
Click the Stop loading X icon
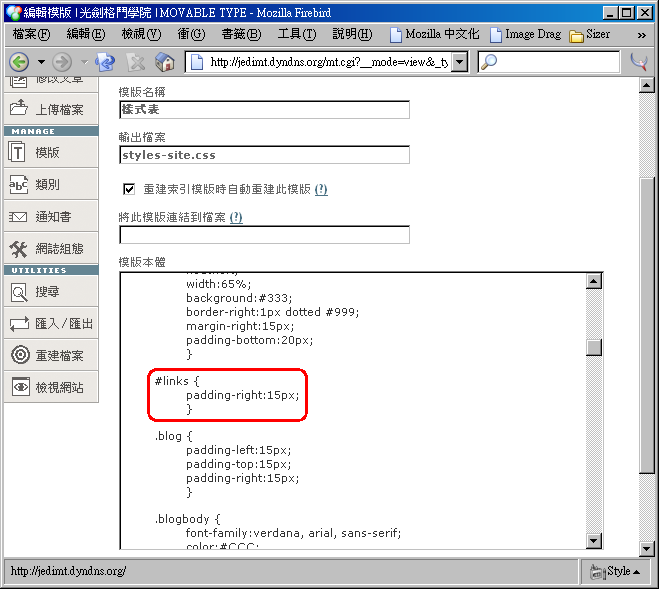[x=136, y=62]
